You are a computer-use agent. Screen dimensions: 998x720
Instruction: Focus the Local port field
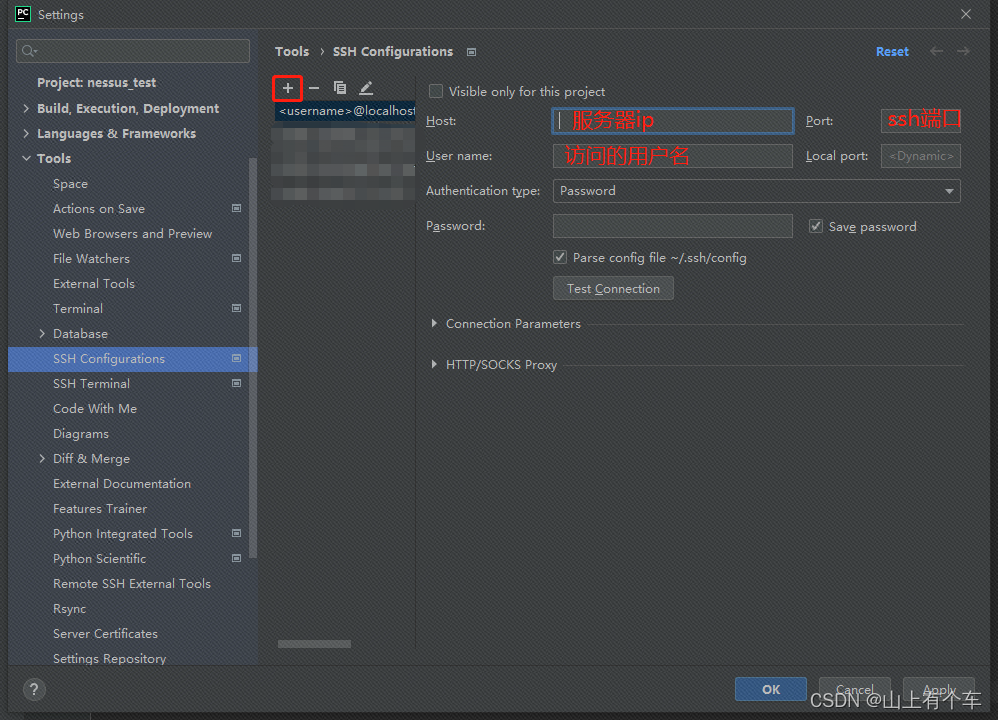(920, 156)
